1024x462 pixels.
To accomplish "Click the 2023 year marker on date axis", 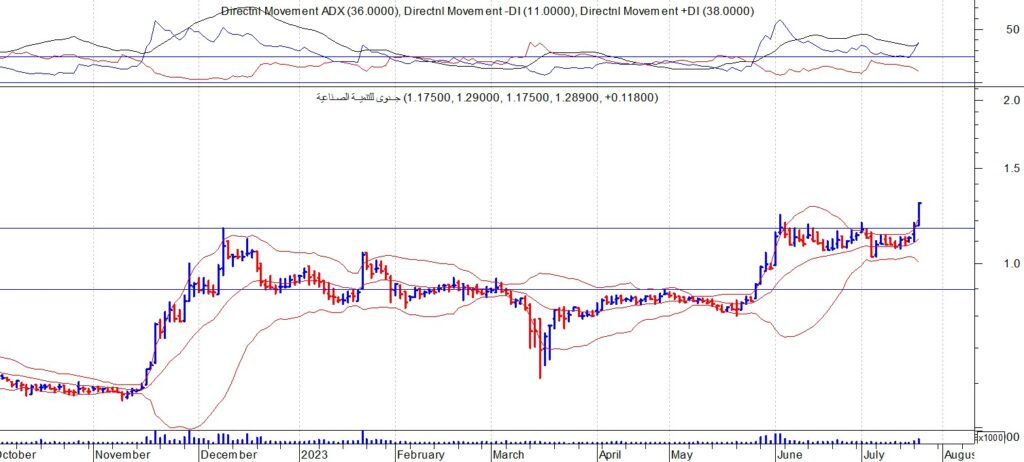I will coord(316,454).
